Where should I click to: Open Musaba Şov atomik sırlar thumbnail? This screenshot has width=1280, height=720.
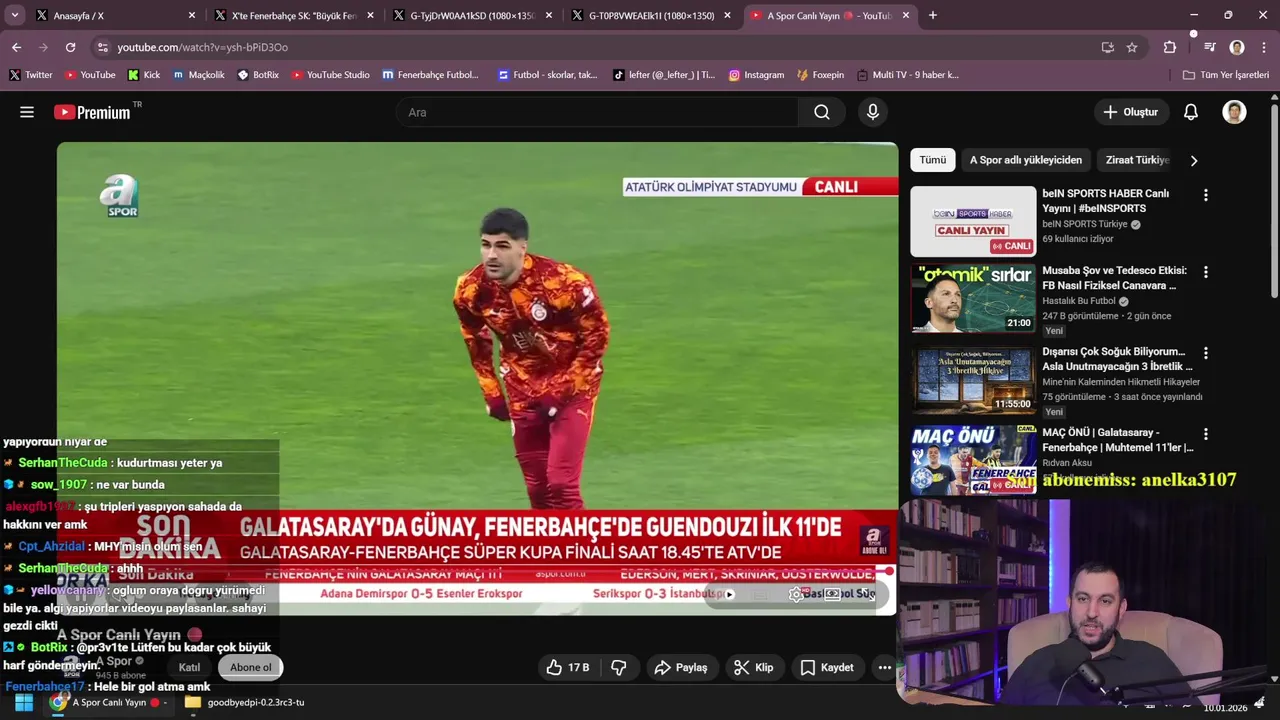pyautogui.click(x=973, y=298)
